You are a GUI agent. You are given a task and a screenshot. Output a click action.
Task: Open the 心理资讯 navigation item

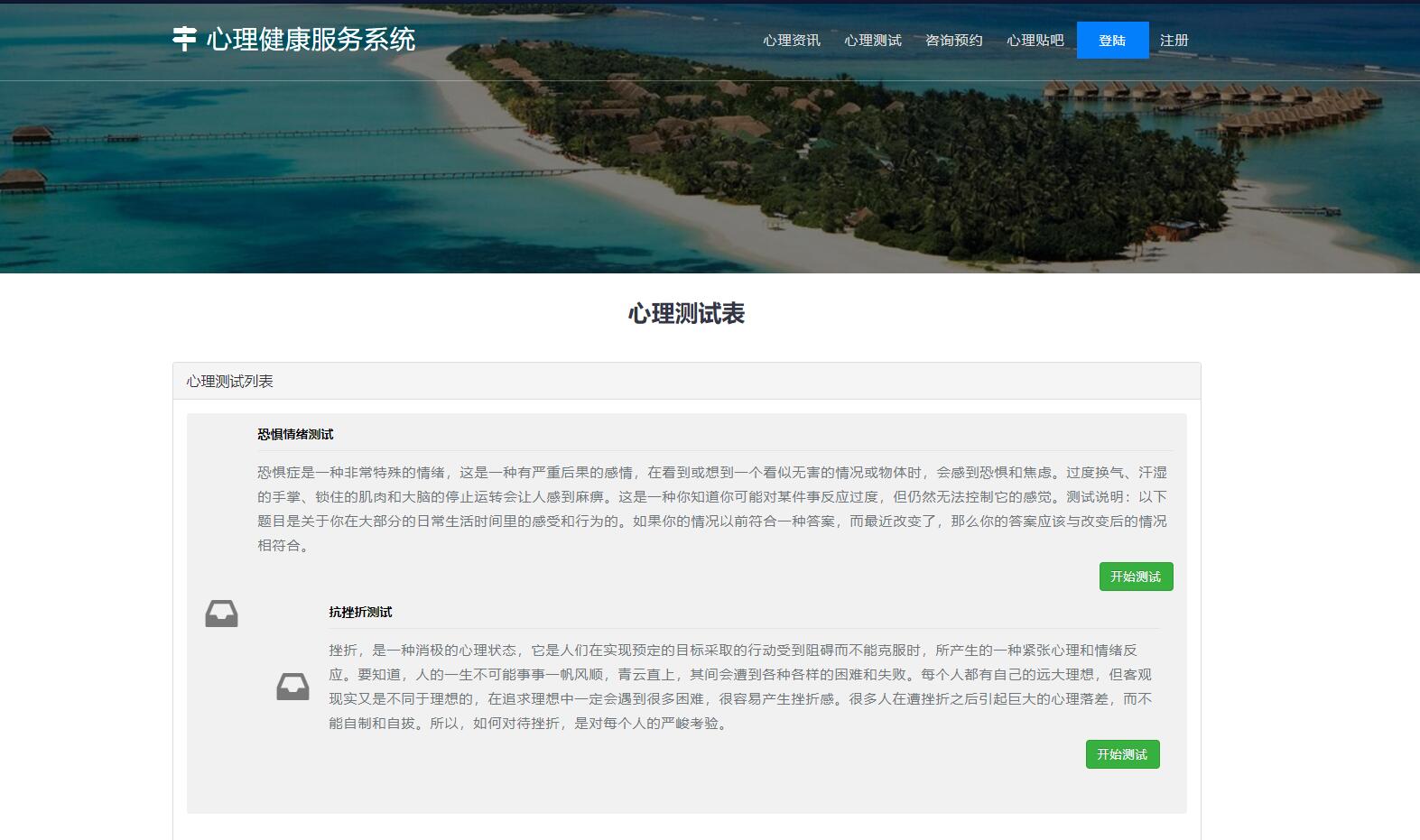791,41
